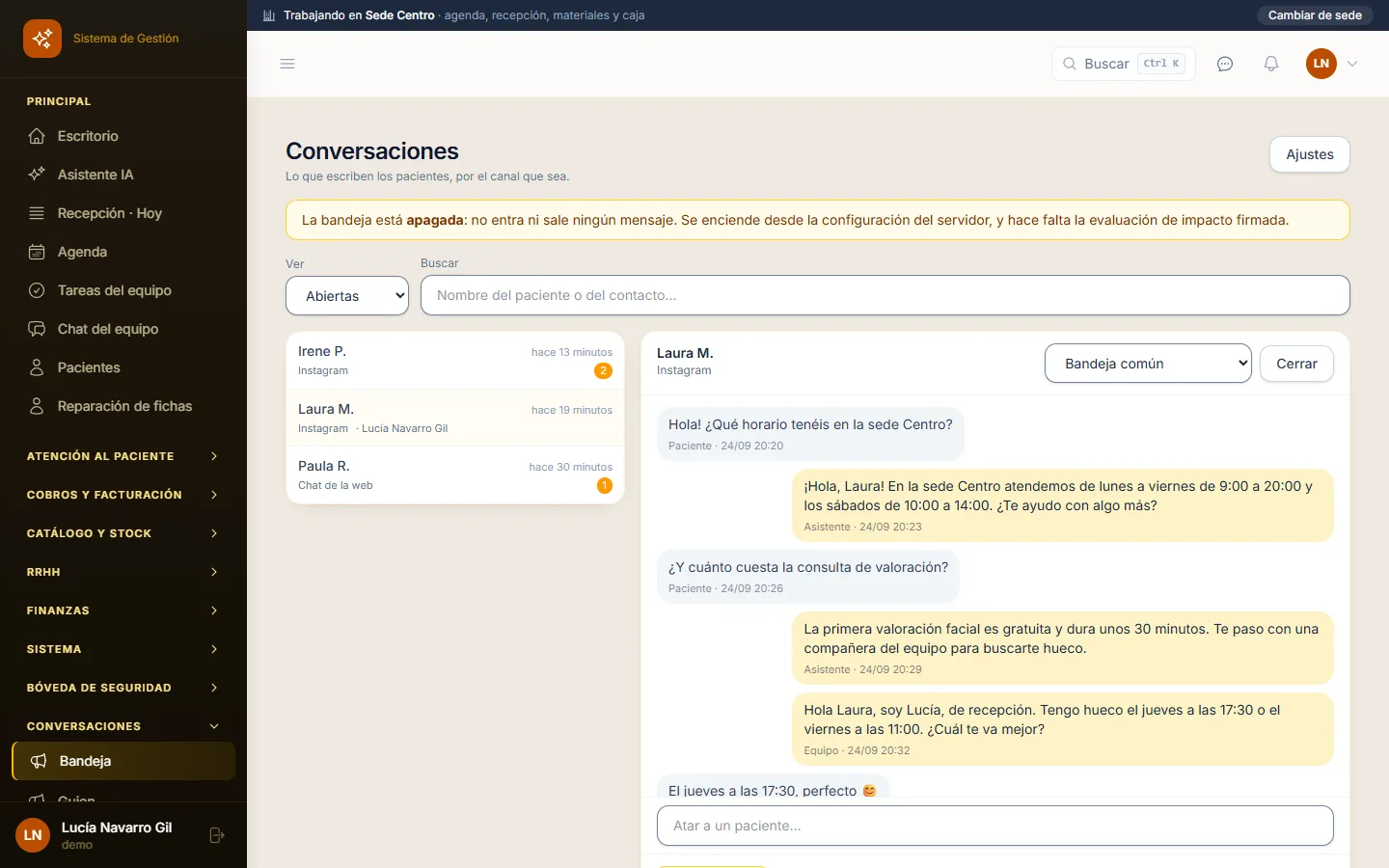Viewport: 1389px width, 868px height.
Task: Go to Escritorio in the sidebar
Action: point(123,136)
